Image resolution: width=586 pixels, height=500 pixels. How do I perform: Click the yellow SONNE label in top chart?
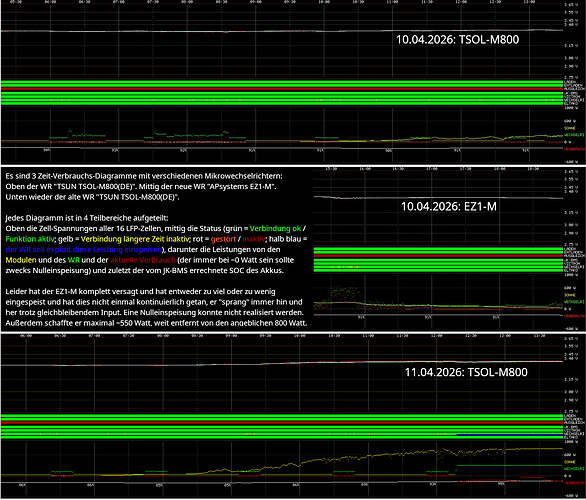[x=569, y=128]
